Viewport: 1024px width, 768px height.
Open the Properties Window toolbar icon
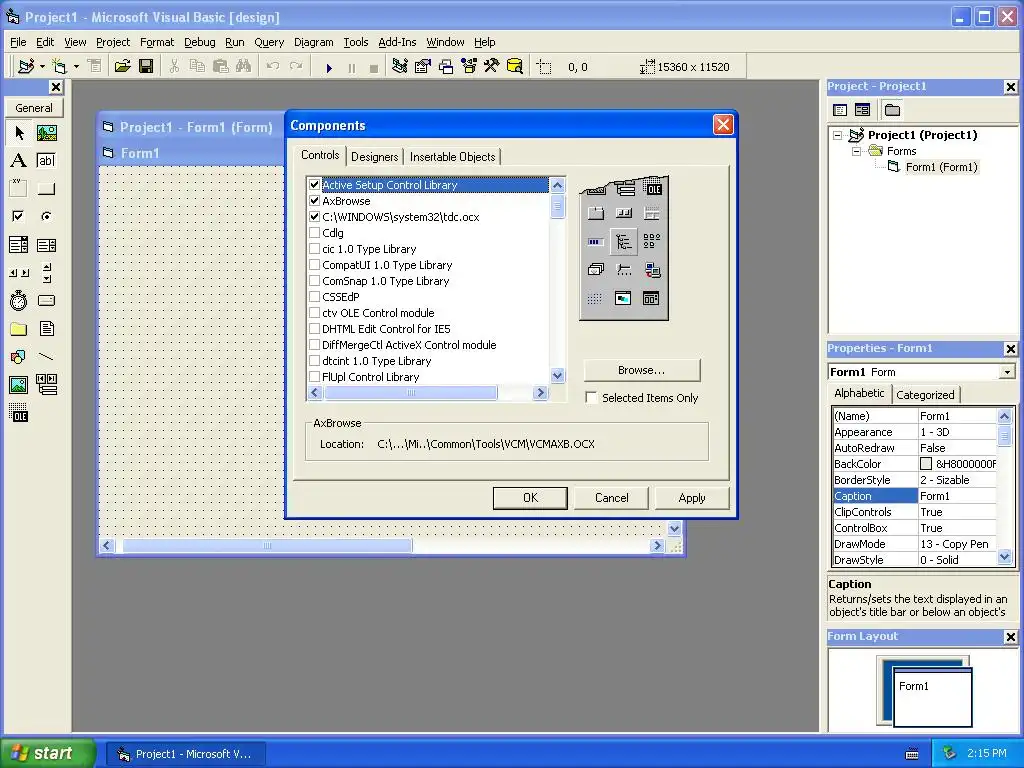tap(423, 66)
